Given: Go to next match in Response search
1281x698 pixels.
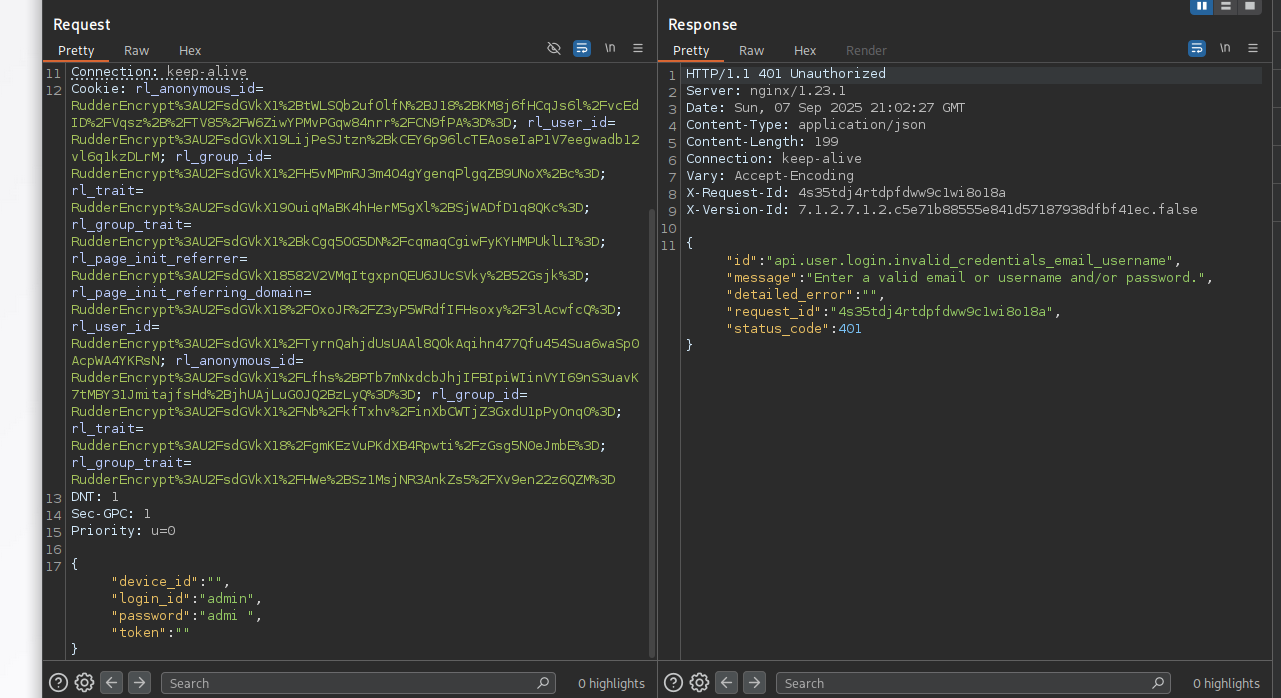Looking at the screenshot, I should point(754,683).
